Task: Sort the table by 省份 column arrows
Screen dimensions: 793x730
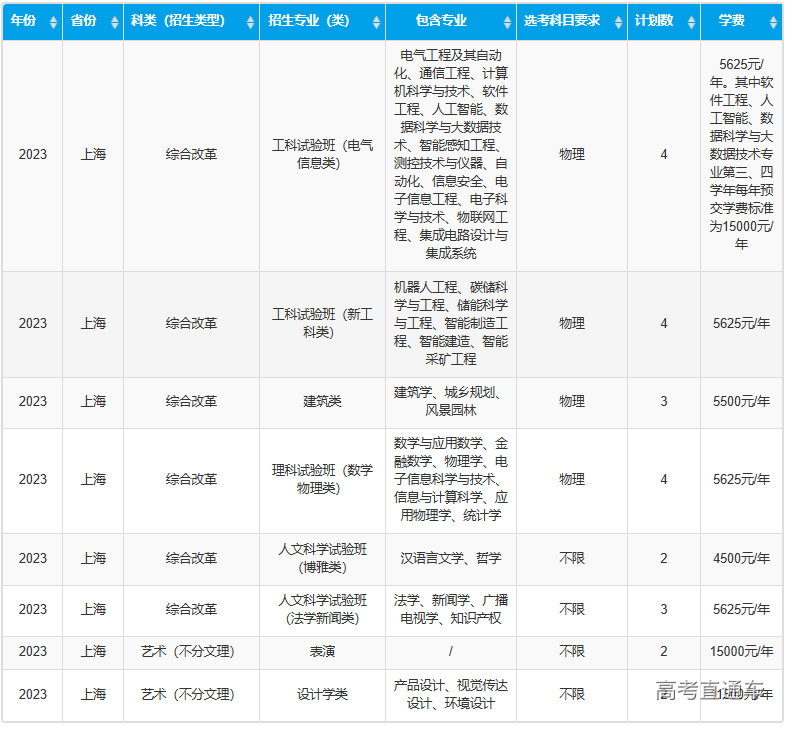Action: pos(114,22)
